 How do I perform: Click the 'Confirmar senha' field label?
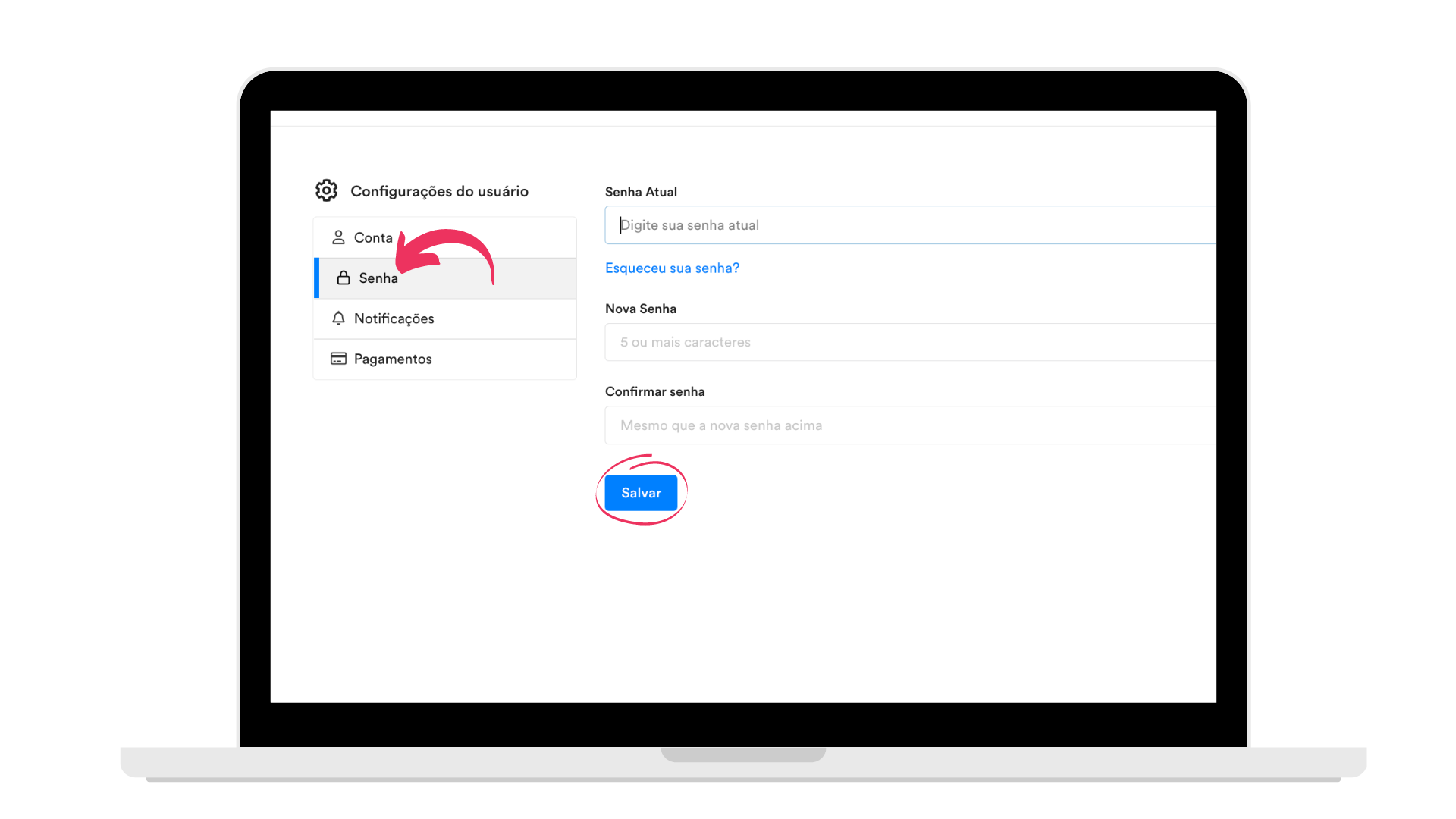tap(654, 391)
